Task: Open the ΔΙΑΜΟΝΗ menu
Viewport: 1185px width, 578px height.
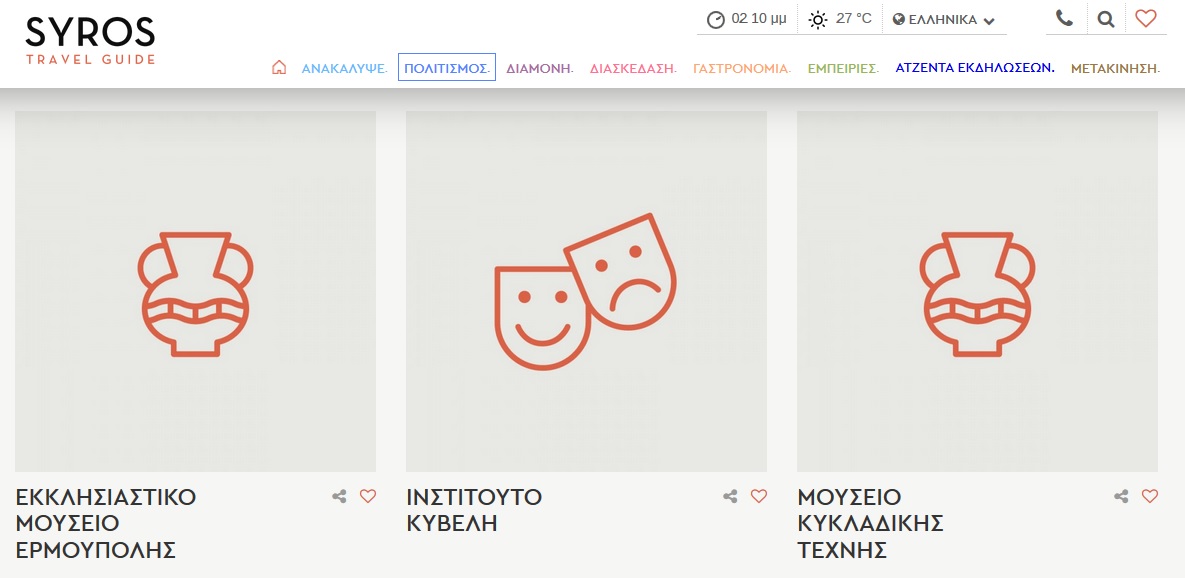Action: pyautogui.click(x=540, y=68)
